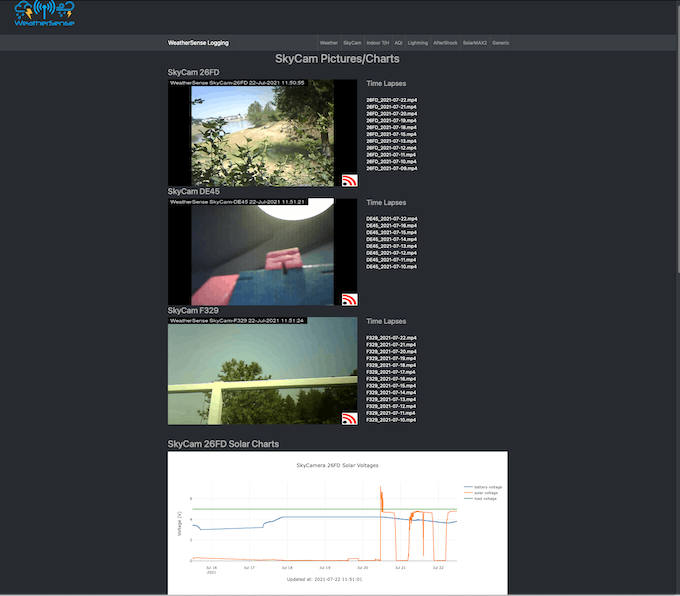This screenshot has height=596, width=680.
Task: Open the Generic tab
Action: [500, 43]
